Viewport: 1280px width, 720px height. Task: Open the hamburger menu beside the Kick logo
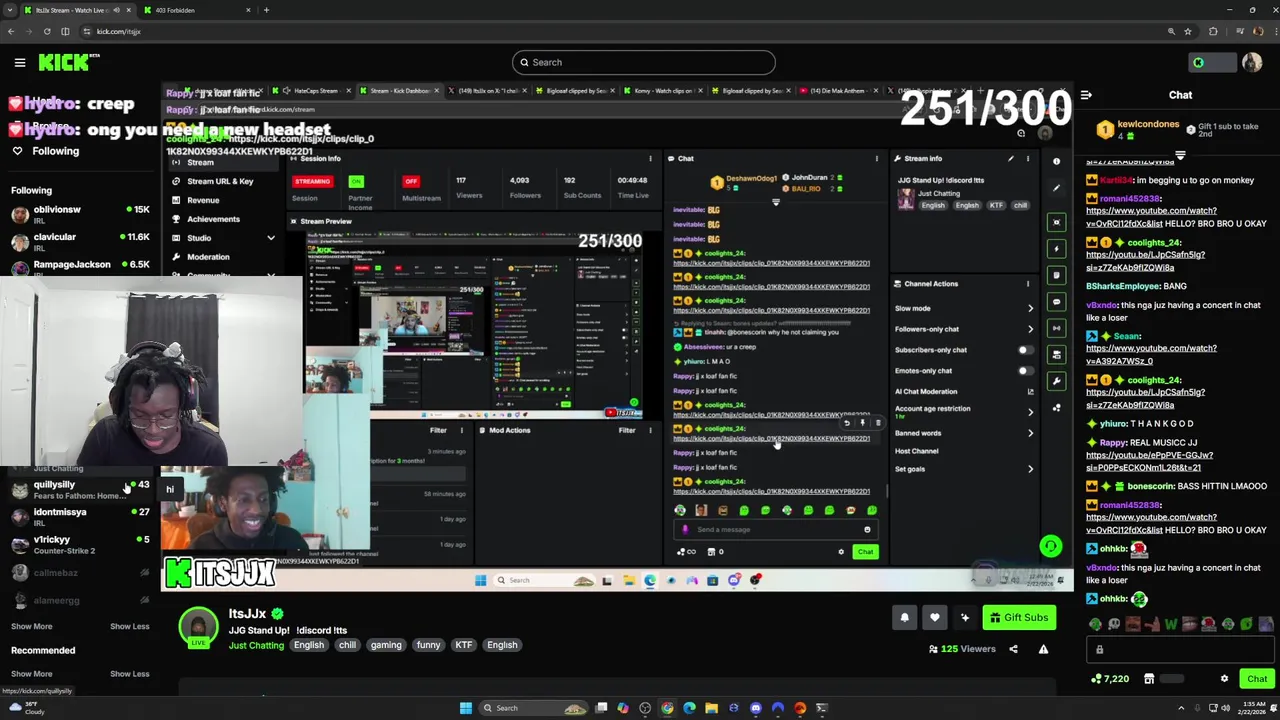(x=20, y=63)
